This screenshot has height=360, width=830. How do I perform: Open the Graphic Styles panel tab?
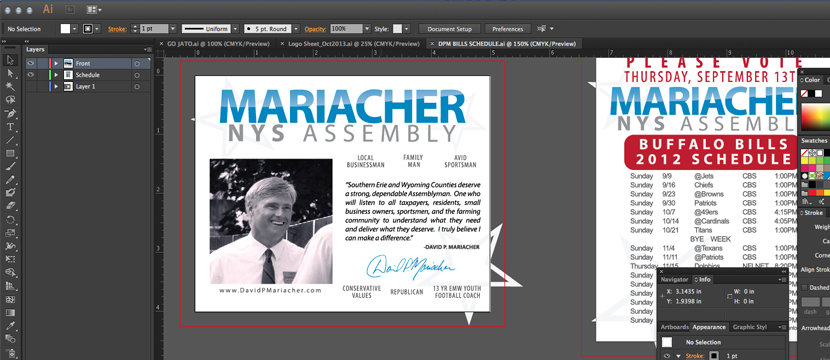750,327
